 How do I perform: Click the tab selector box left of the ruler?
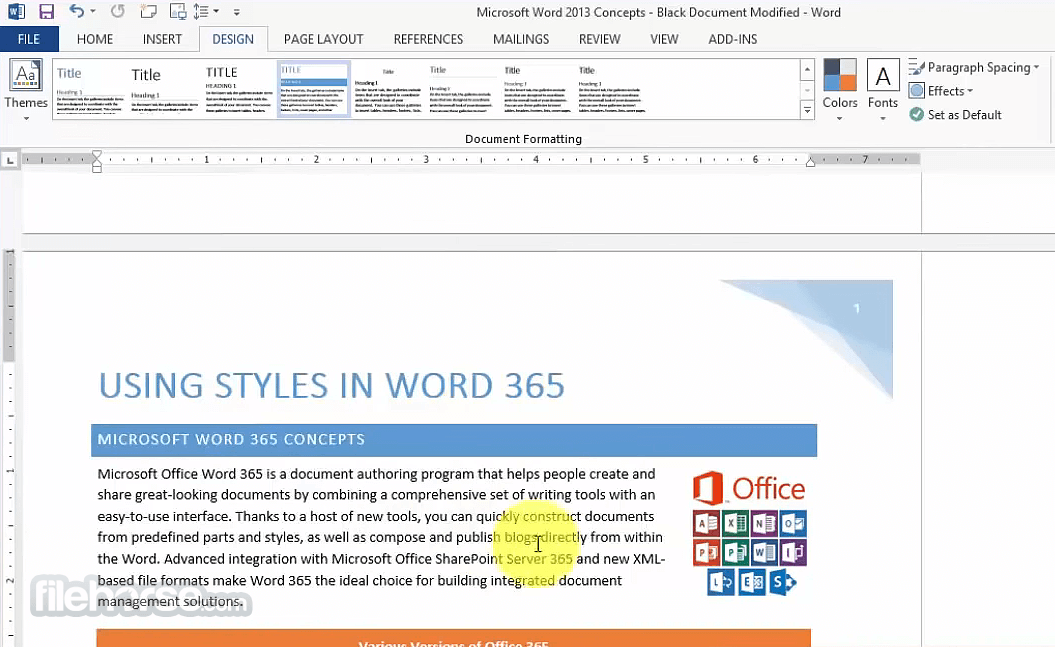coord(9,160)
